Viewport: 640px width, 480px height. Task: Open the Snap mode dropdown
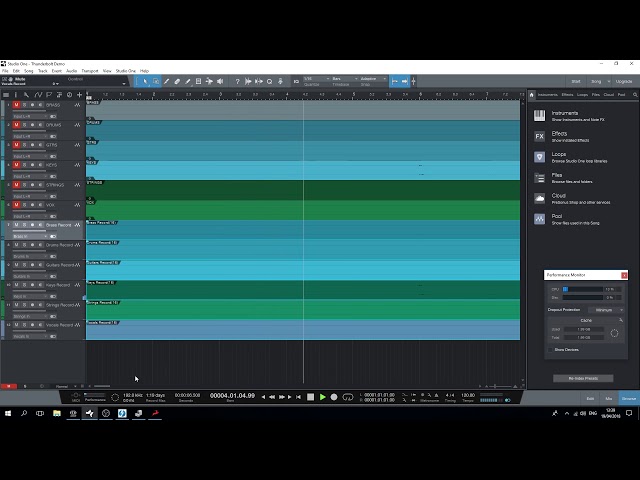tap(369, 80)
